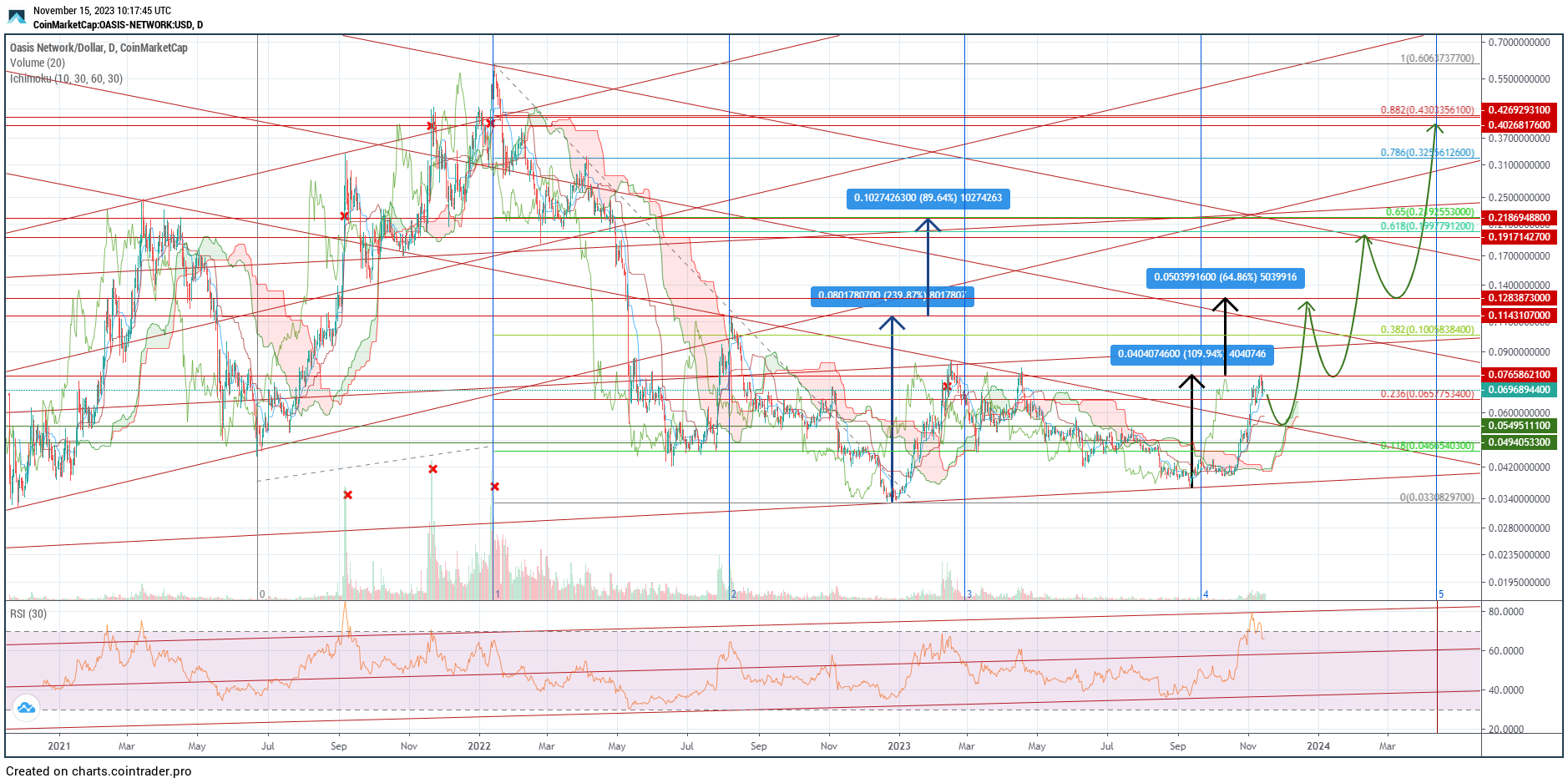Click the teal current price label 0.0696894400
The image size is (1568, 783).
coord(1519,390)
